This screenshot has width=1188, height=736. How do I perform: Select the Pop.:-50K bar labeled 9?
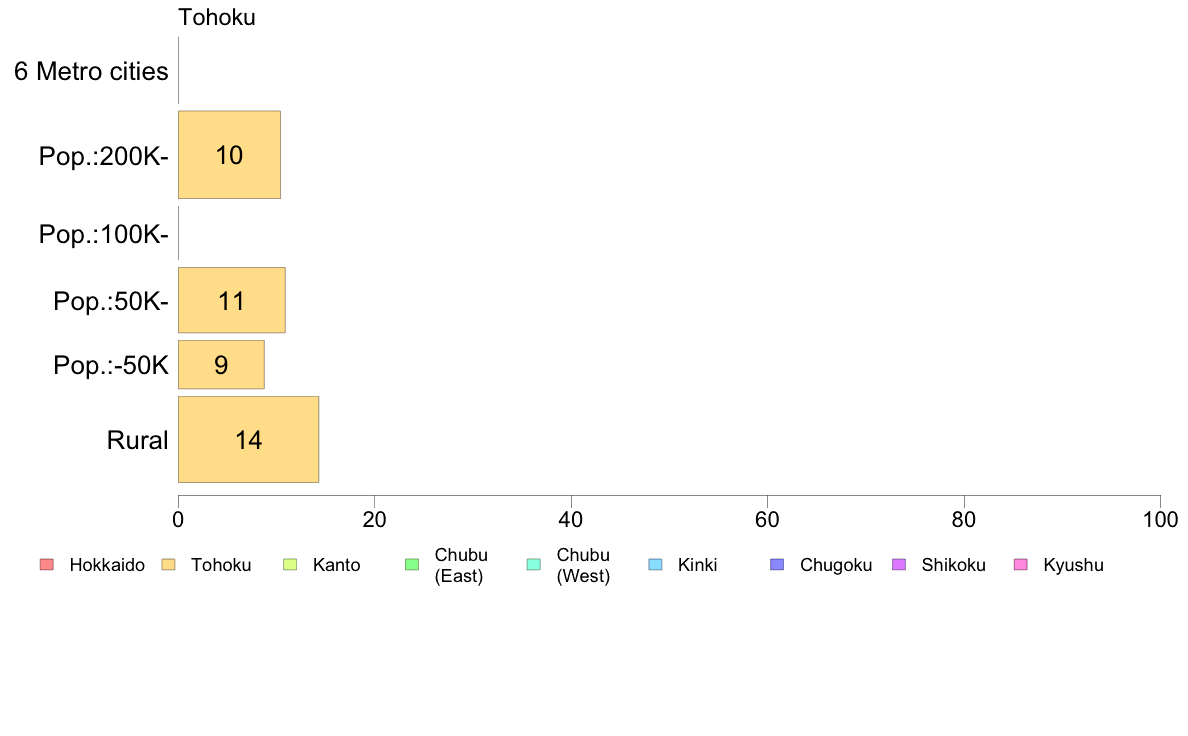click(x=221, y=365)
